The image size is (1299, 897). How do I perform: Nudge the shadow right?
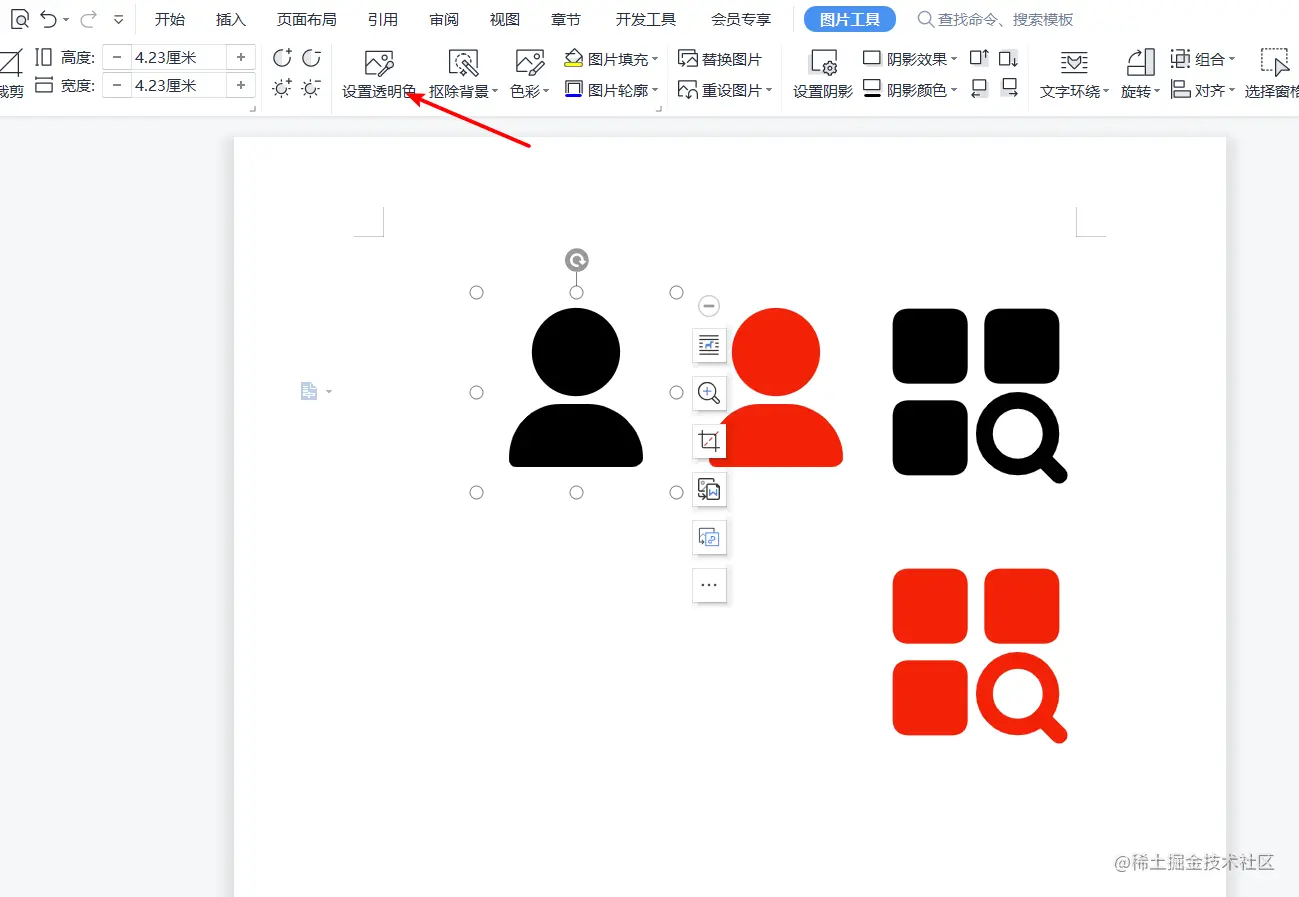(x=1009, y=88)
